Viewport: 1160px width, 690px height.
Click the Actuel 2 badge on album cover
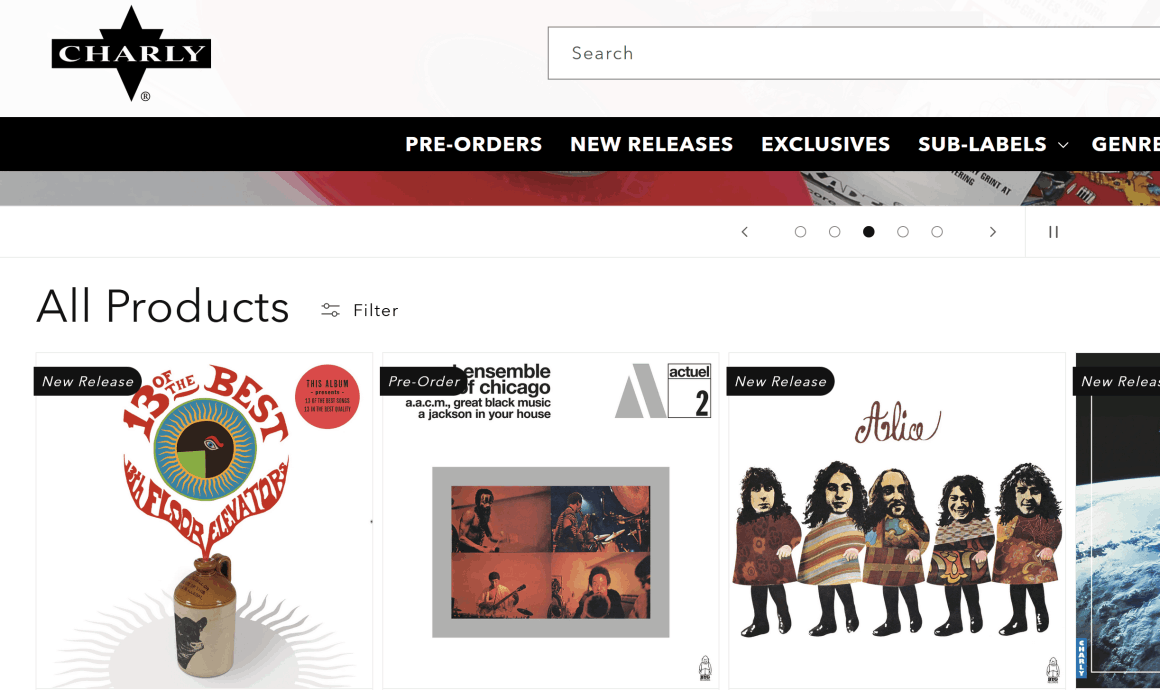[689, 390]
